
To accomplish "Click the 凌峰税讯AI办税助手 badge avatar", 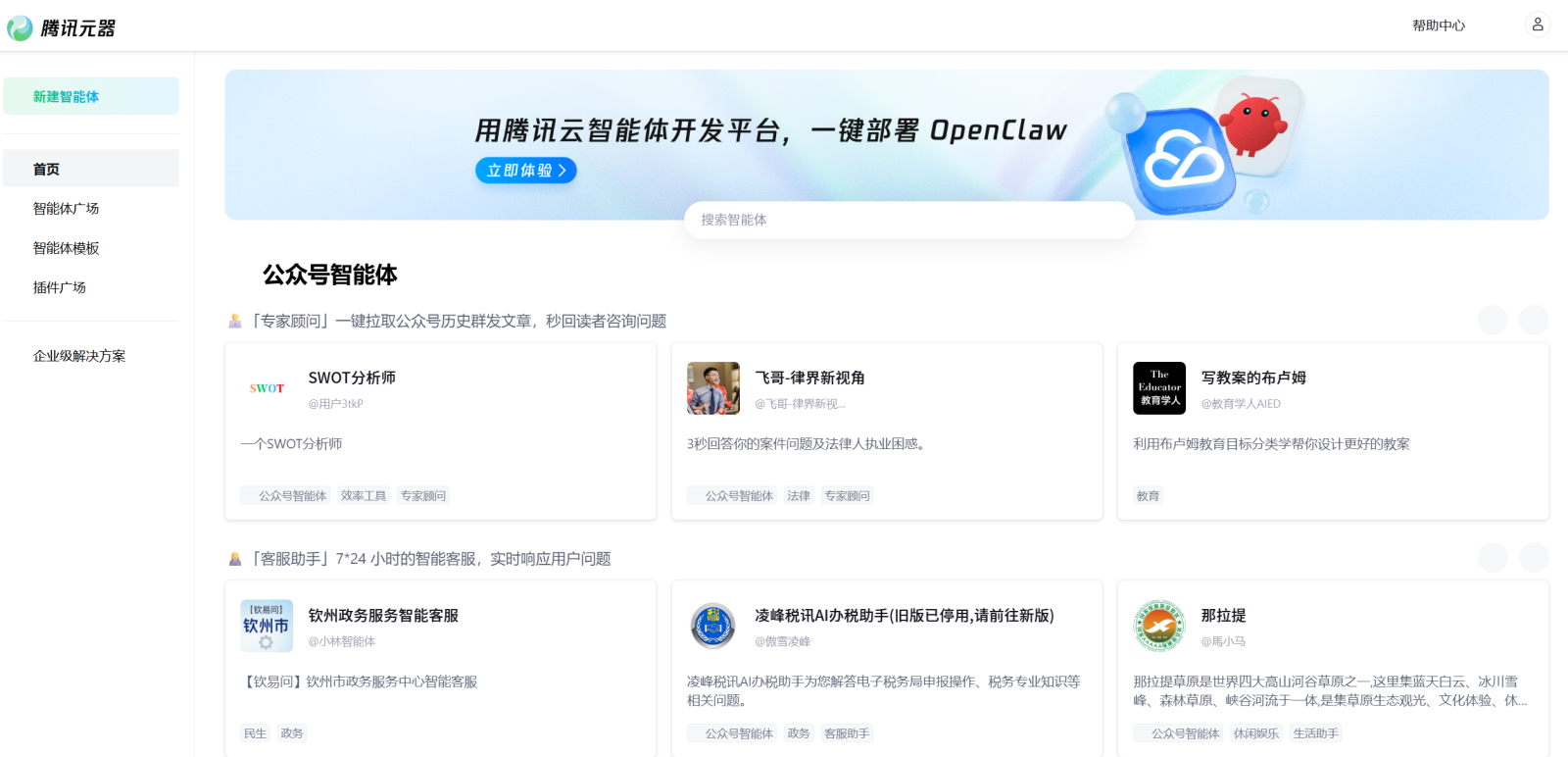I will 713,626.
